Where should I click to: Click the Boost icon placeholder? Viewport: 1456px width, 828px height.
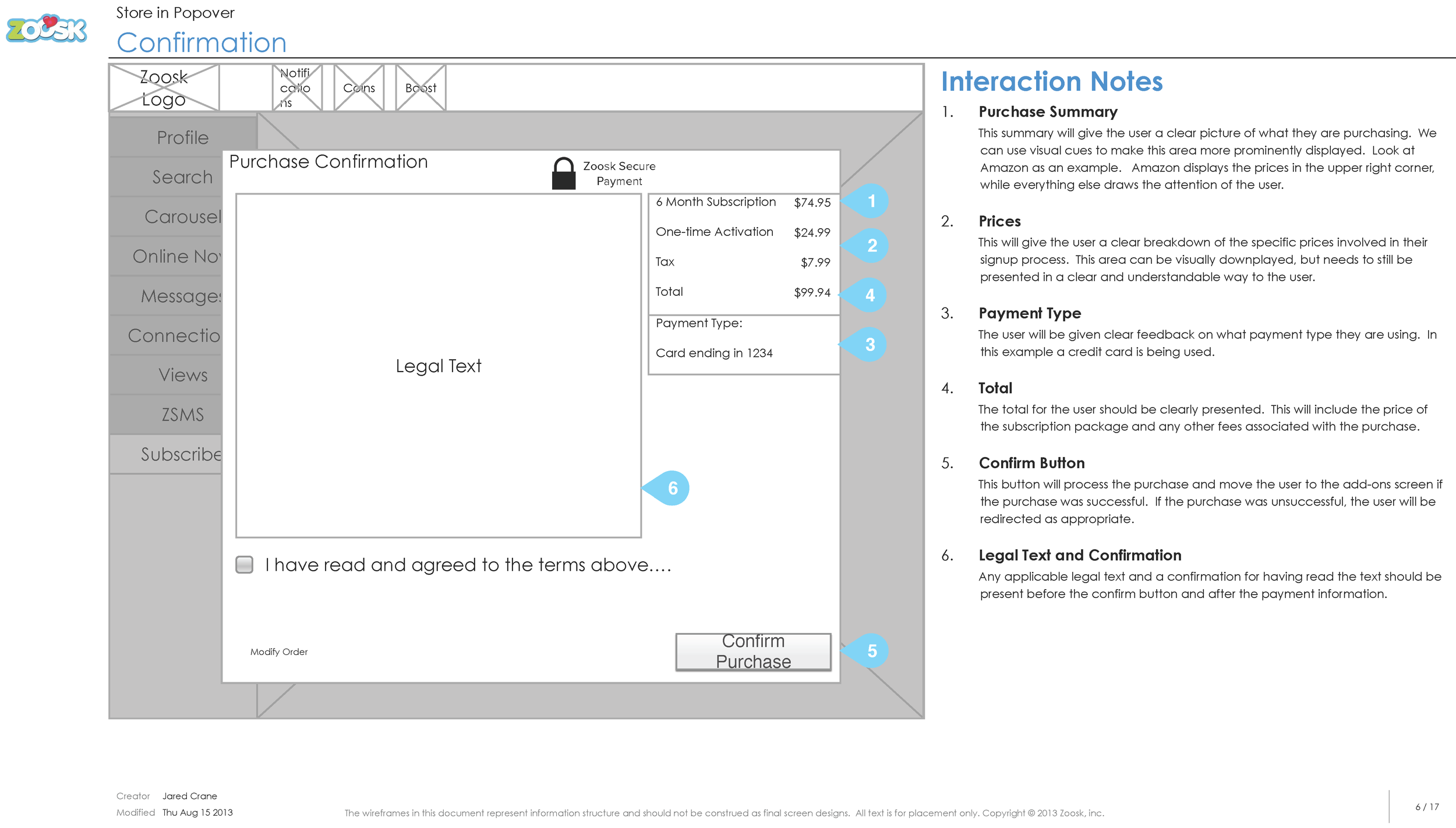pyautogui.click(x=420, y=88)
